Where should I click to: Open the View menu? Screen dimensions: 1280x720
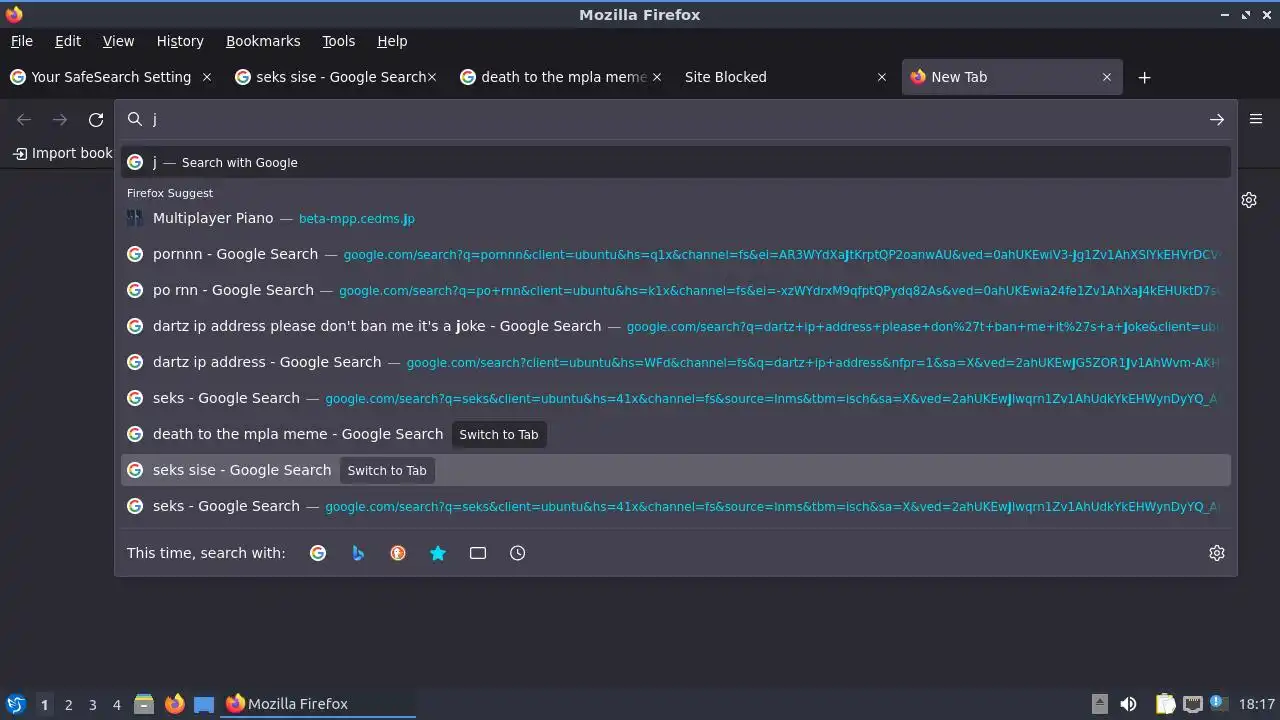point(118,41)
